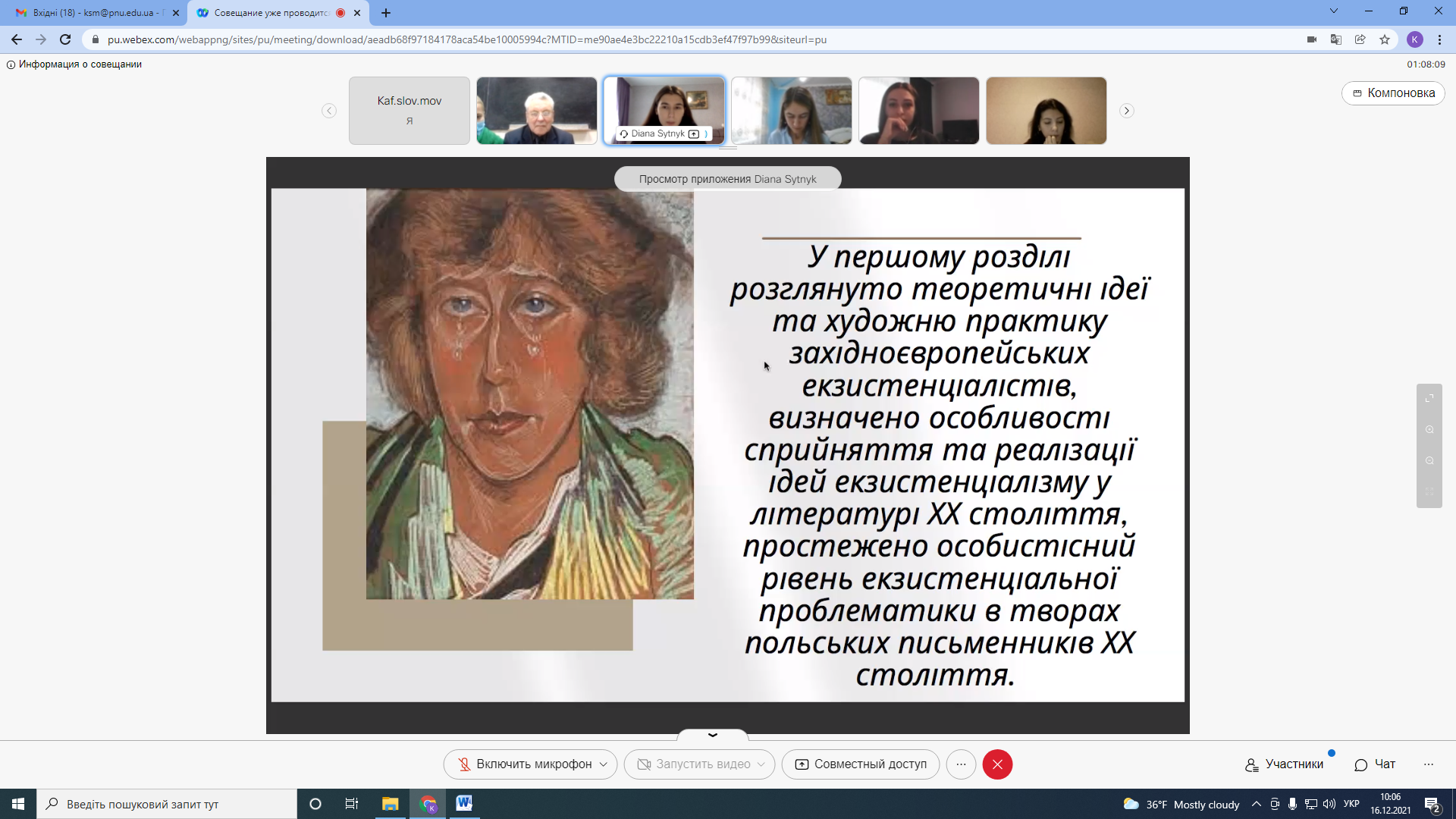Toggle Участники panel
This screenshot has width=1456, height=819.
coord(1285,764)
